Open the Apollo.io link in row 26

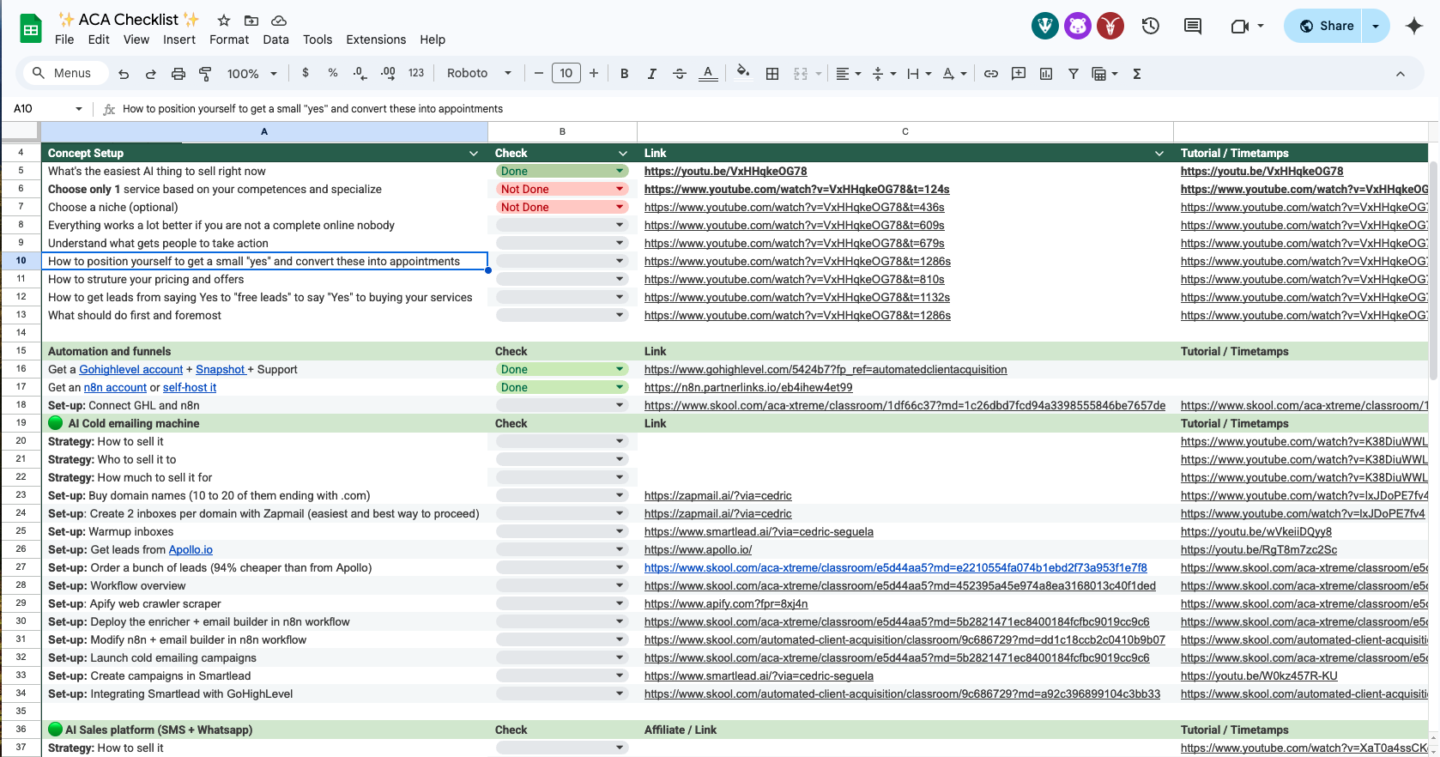click(x=190, y=550)
